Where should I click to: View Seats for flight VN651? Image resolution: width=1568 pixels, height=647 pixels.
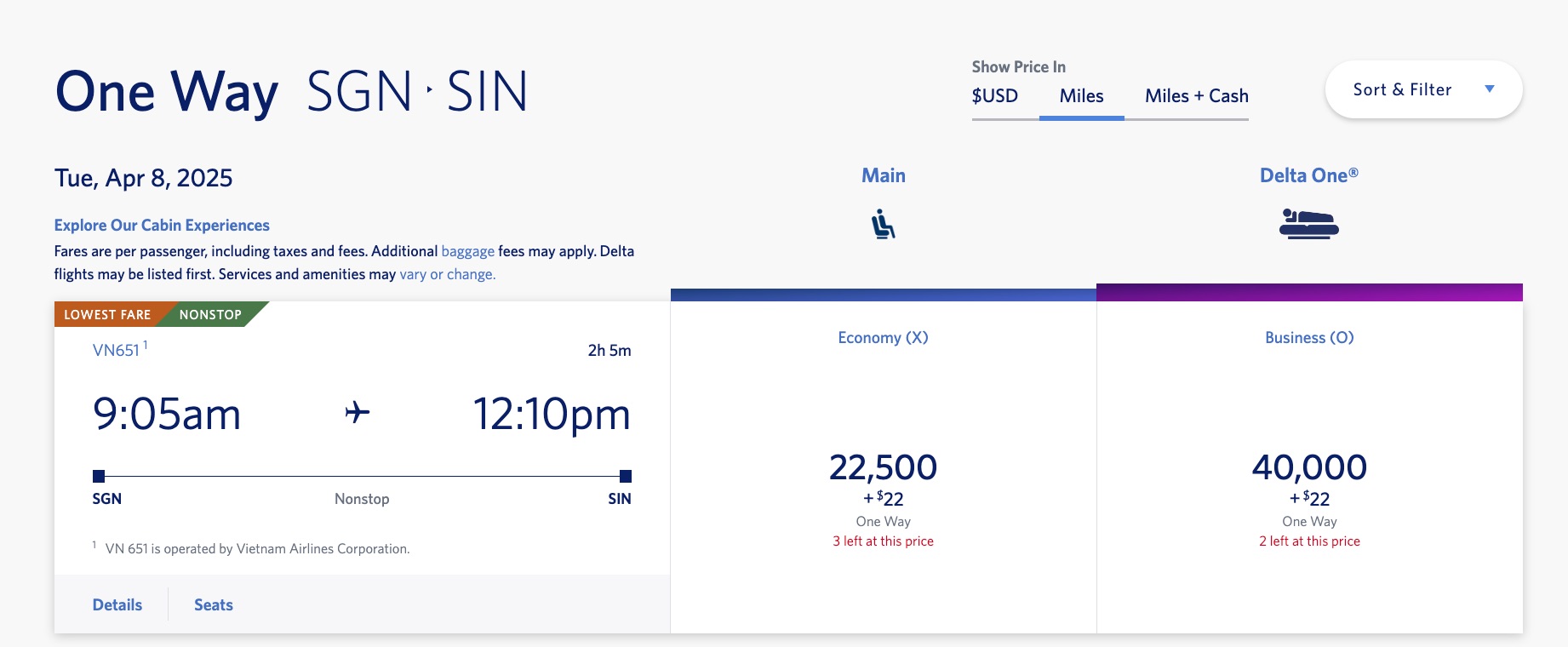coord(212,604)
